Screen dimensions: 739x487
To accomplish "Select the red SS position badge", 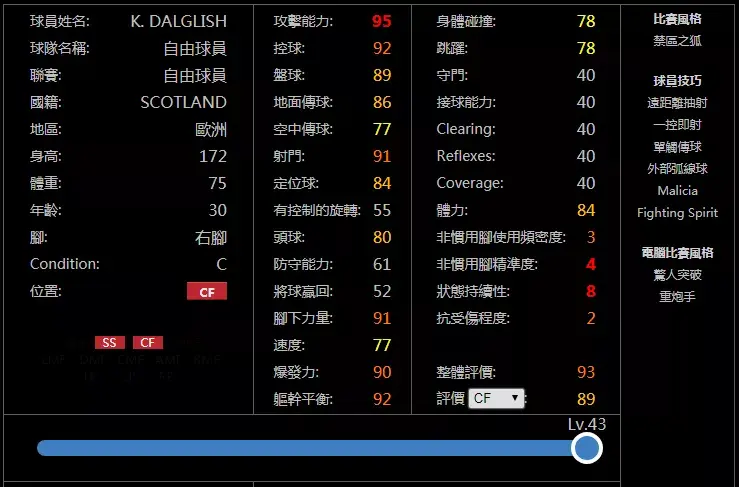I will click(x=110, y=343).
